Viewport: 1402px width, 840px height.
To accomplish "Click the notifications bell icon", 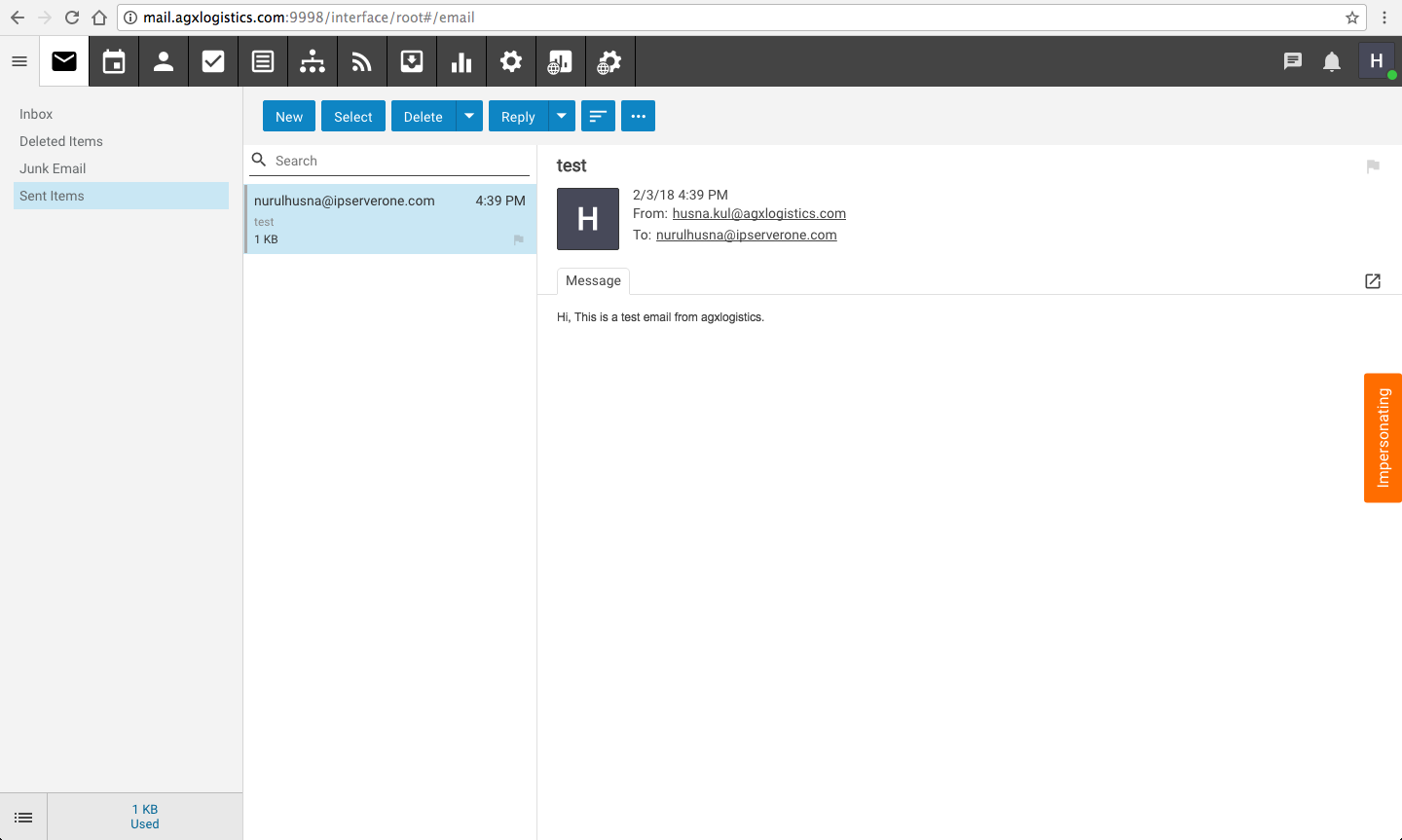I will click(1332, 62).
